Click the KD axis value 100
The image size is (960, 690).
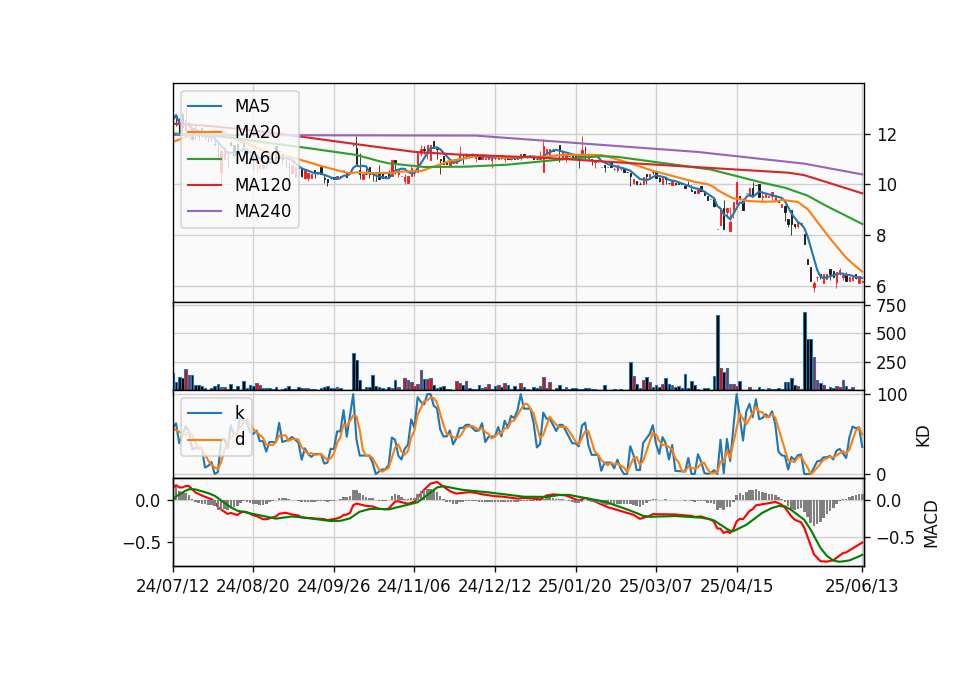(x=892, y=395)
